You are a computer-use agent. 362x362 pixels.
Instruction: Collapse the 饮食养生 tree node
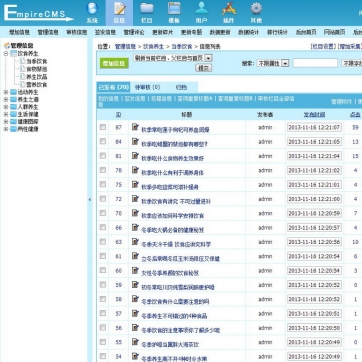click(x=6, y=53)
